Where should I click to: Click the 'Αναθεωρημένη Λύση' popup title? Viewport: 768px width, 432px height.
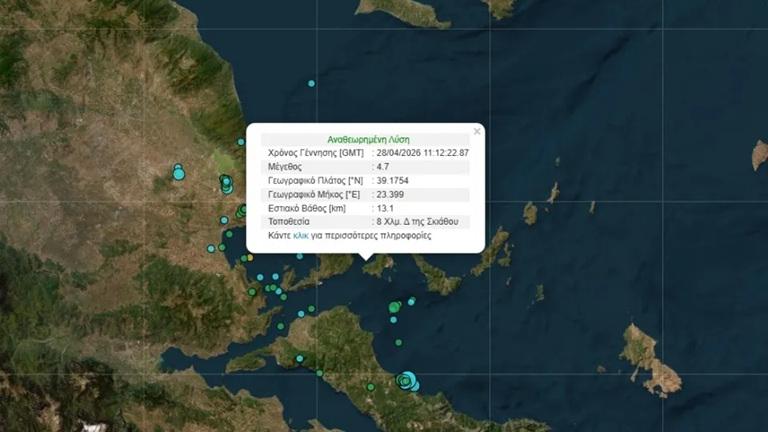[368, 139]
